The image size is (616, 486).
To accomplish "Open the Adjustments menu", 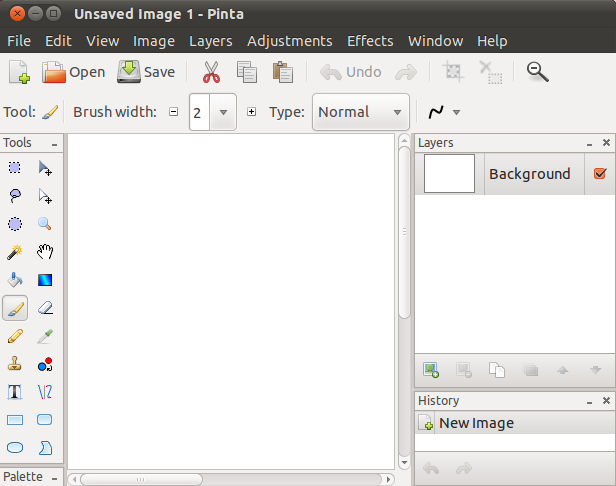I will pyautogui.click(x=289, y=41).
